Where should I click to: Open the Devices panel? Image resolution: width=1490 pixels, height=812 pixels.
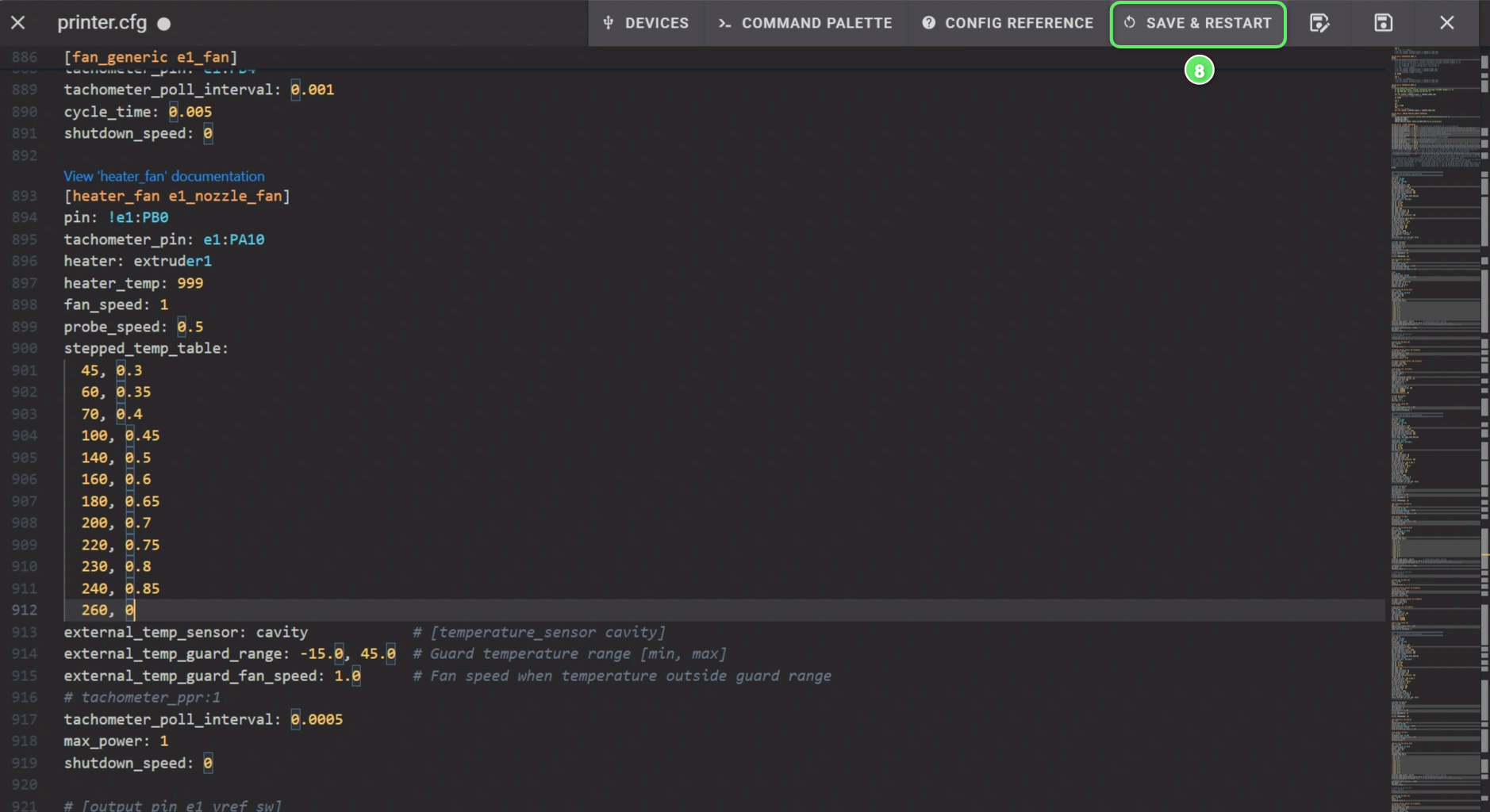tap(645, 23)
